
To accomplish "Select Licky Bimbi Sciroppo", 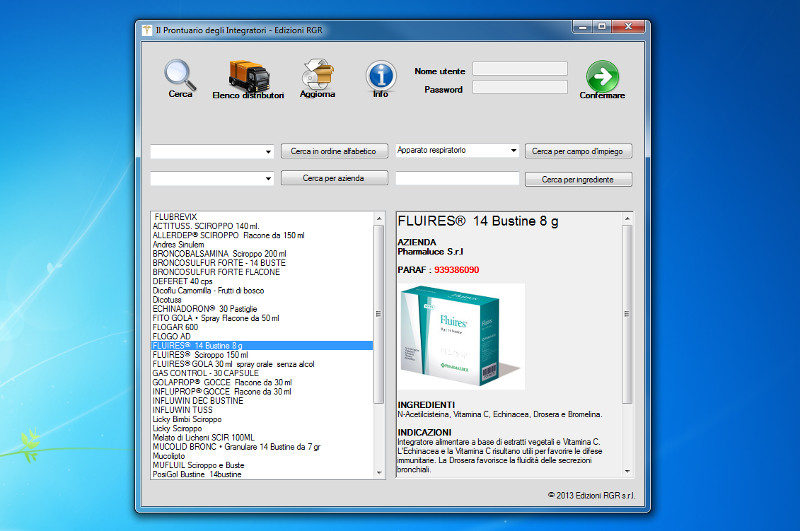I will coord(262,419).
